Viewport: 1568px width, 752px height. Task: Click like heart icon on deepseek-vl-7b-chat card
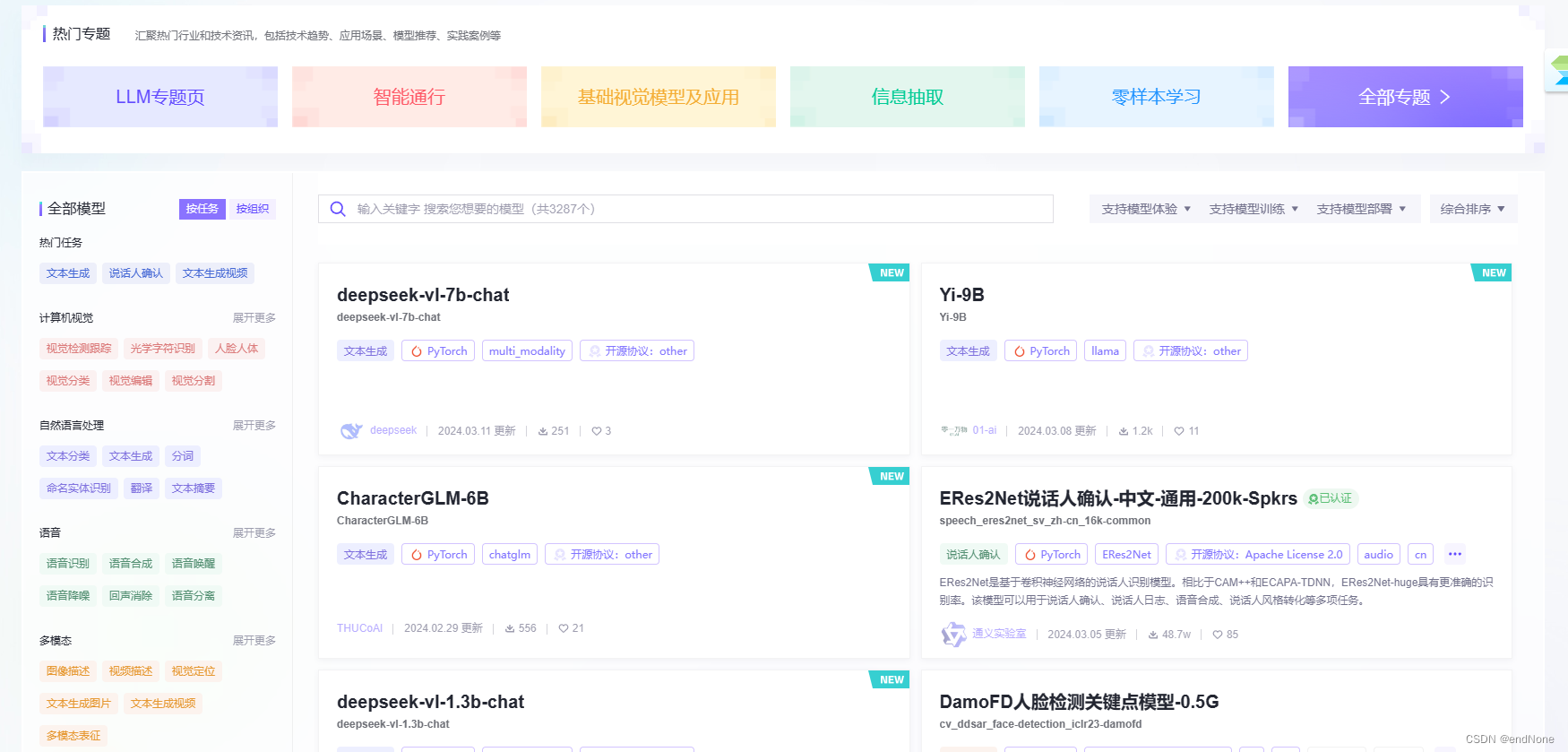(x=597, y=431)
